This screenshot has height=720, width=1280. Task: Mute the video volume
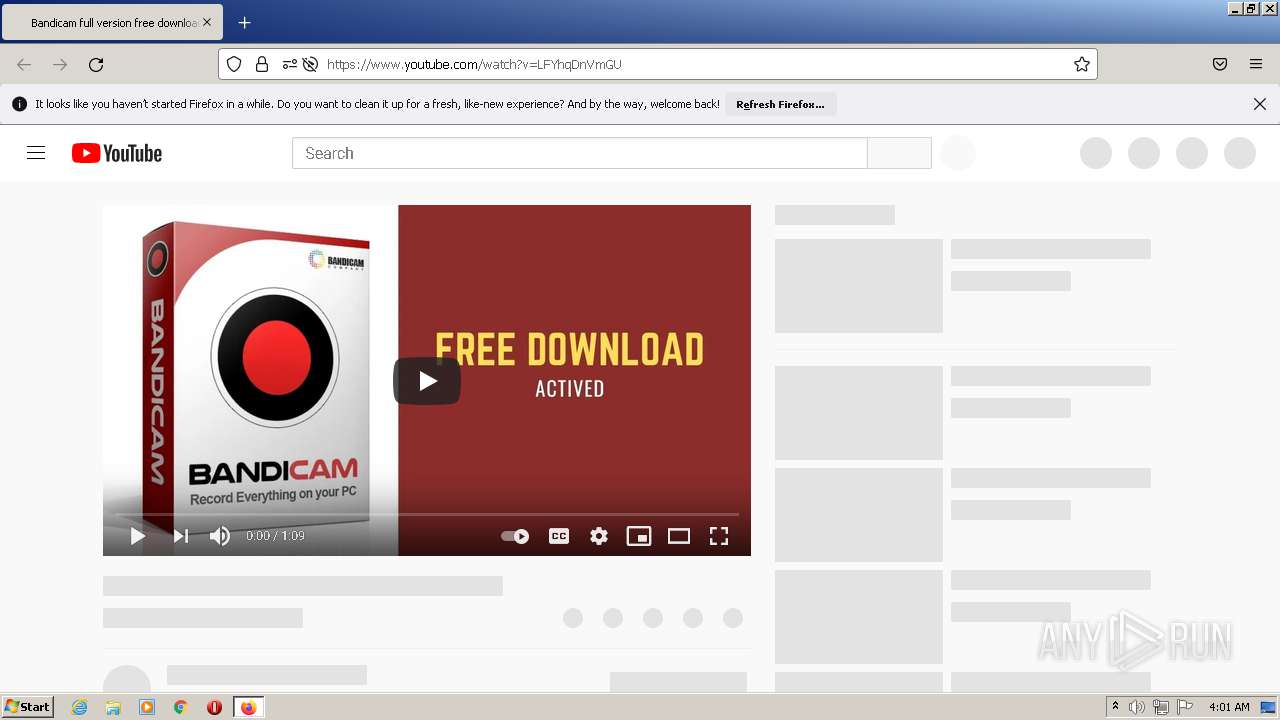(220, 536)
